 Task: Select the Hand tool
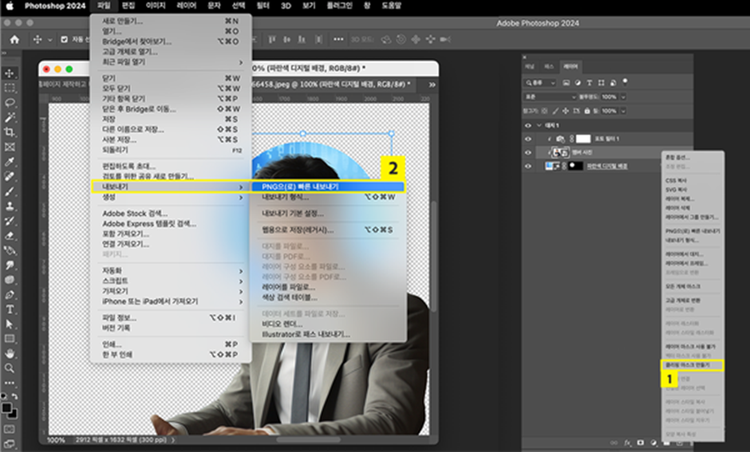(x=10, y=353)
